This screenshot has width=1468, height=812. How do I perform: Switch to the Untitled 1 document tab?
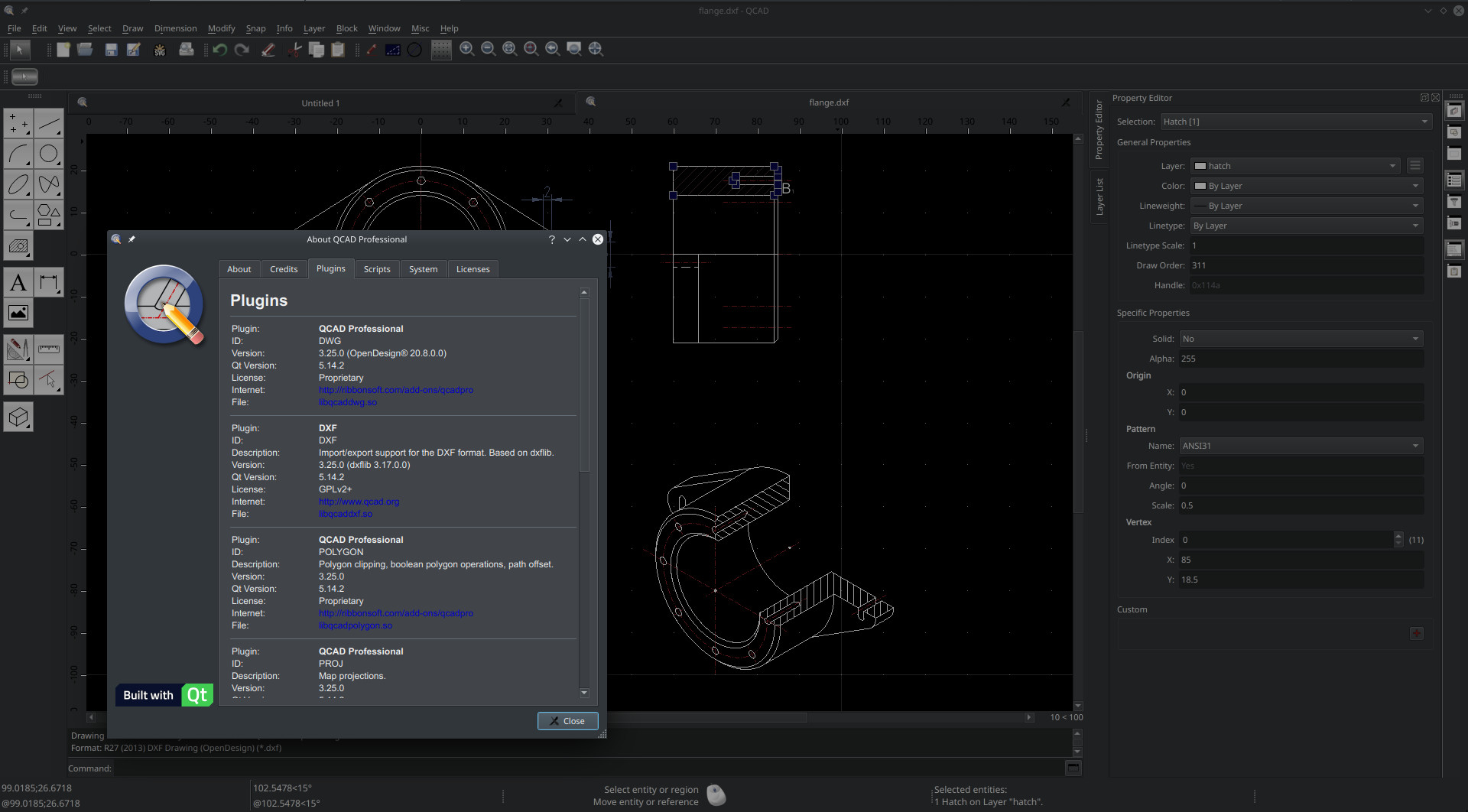tap(320, 103)
